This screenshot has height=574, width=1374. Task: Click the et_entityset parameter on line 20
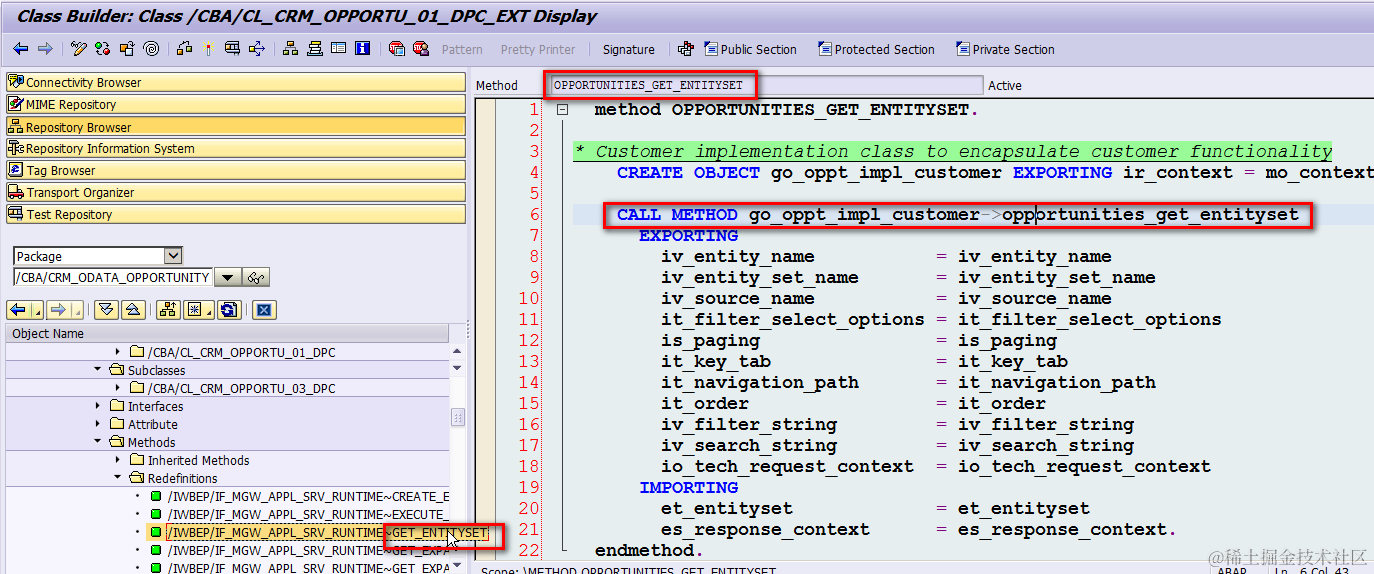[x=726, y=508]
